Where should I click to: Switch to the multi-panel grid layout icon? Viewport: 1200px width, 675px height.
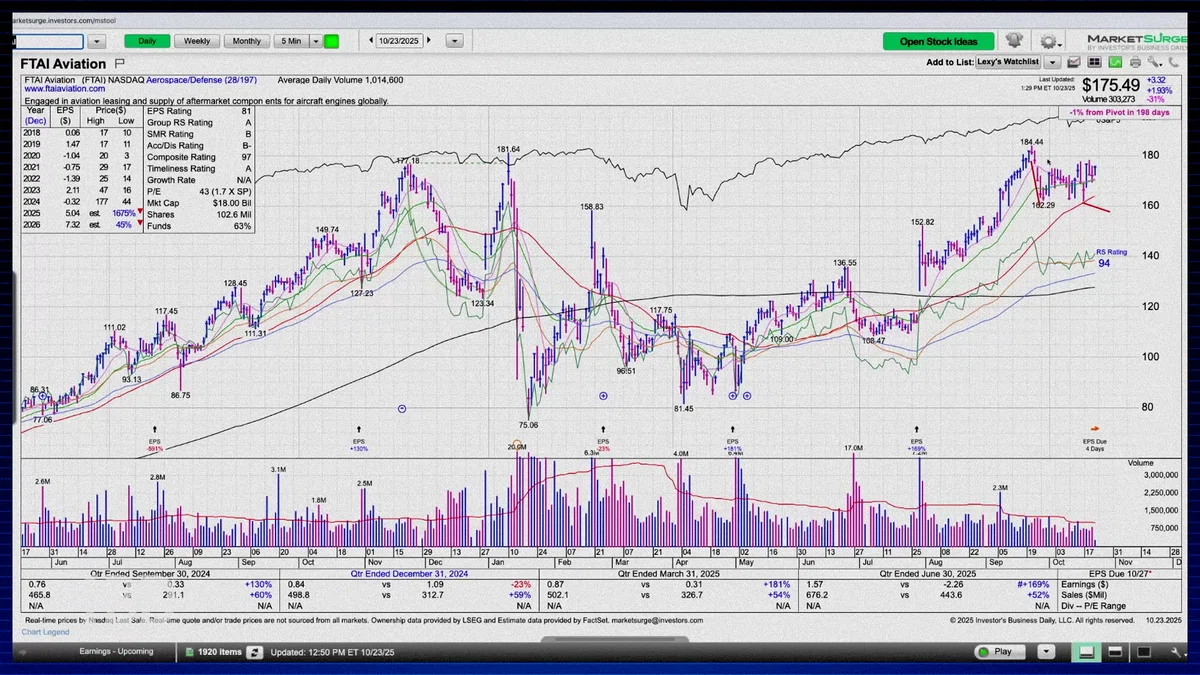pos(1094,62)
